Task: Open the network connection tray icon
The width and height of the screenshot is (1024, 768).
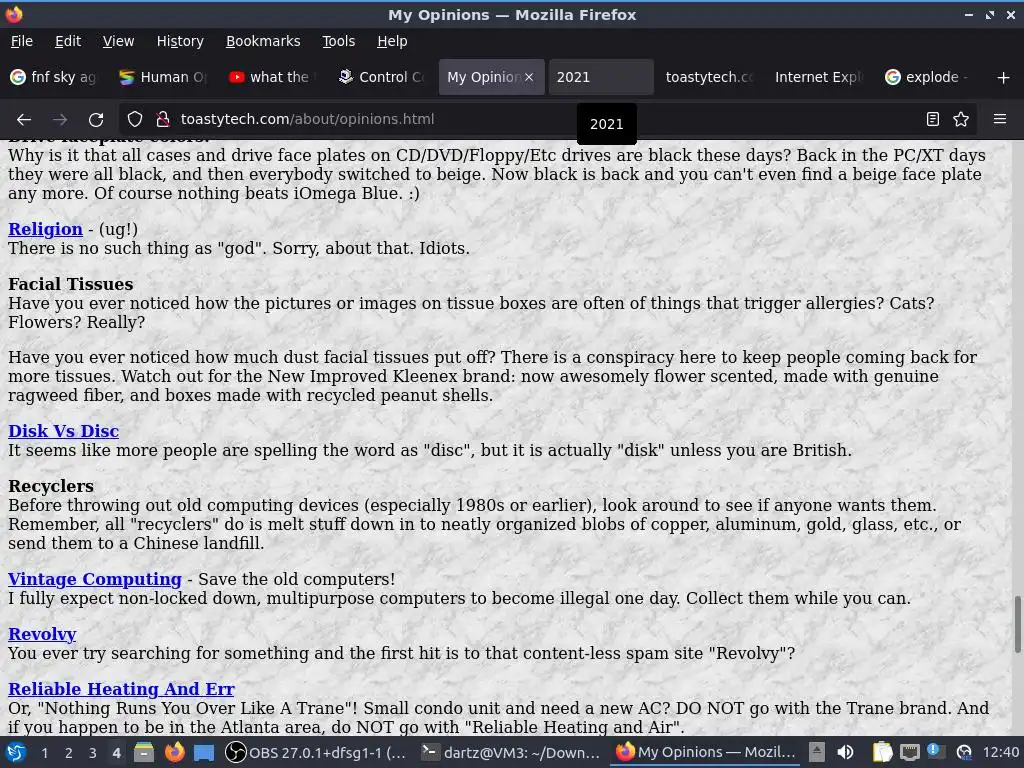Action: coord(910,752)
